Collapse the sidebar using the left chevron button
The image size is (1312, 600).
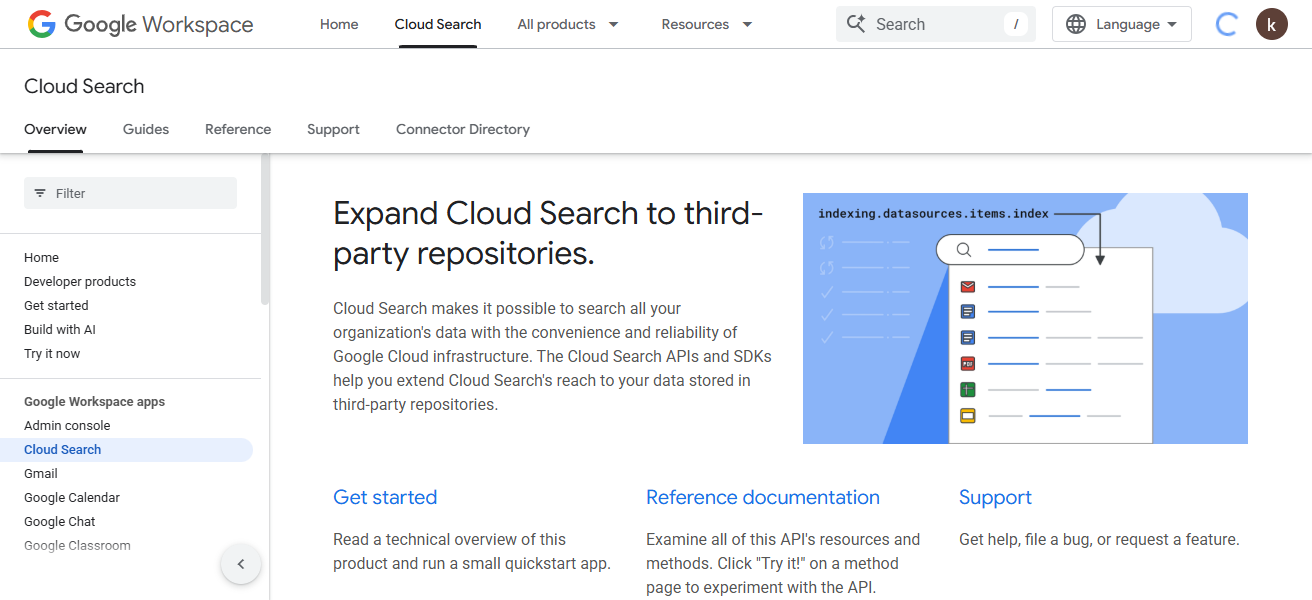[241, 563]
